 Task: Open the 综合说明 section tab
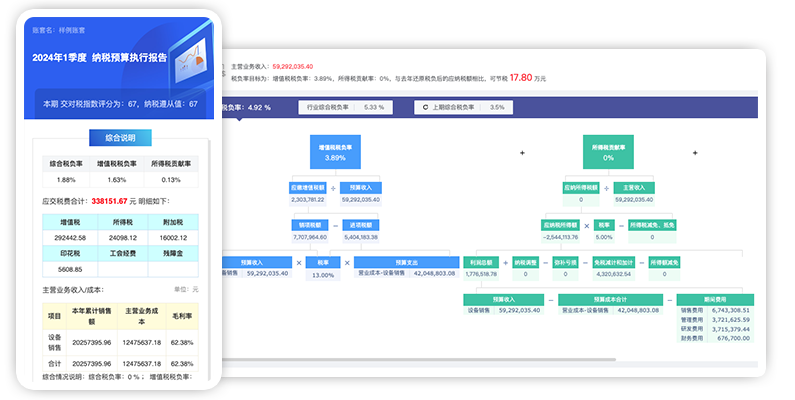pyautogui.click(x=120, y=138)
